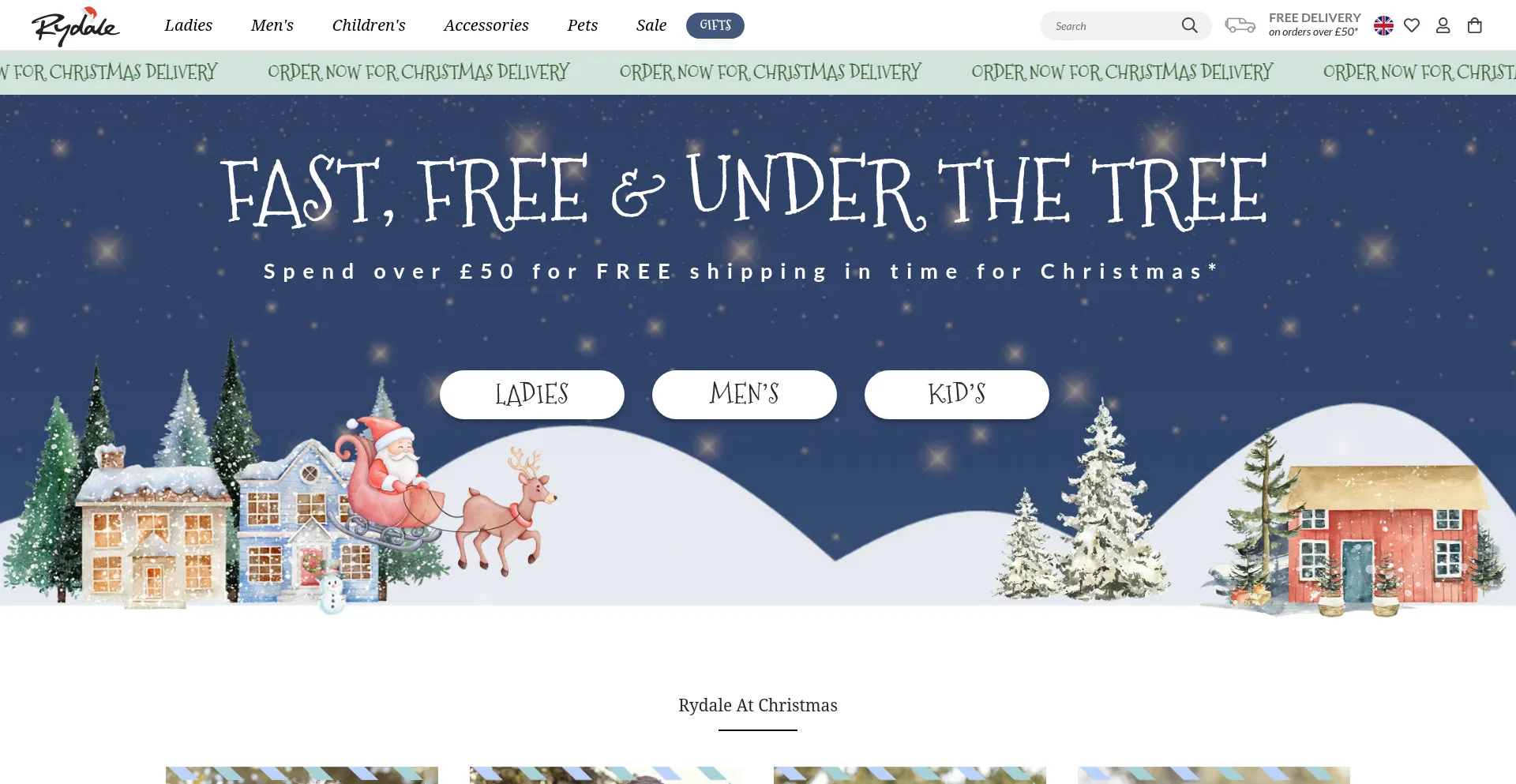Click the LADIES banner button
This screenshot has width=1516, height=784.
pos(532,395)
